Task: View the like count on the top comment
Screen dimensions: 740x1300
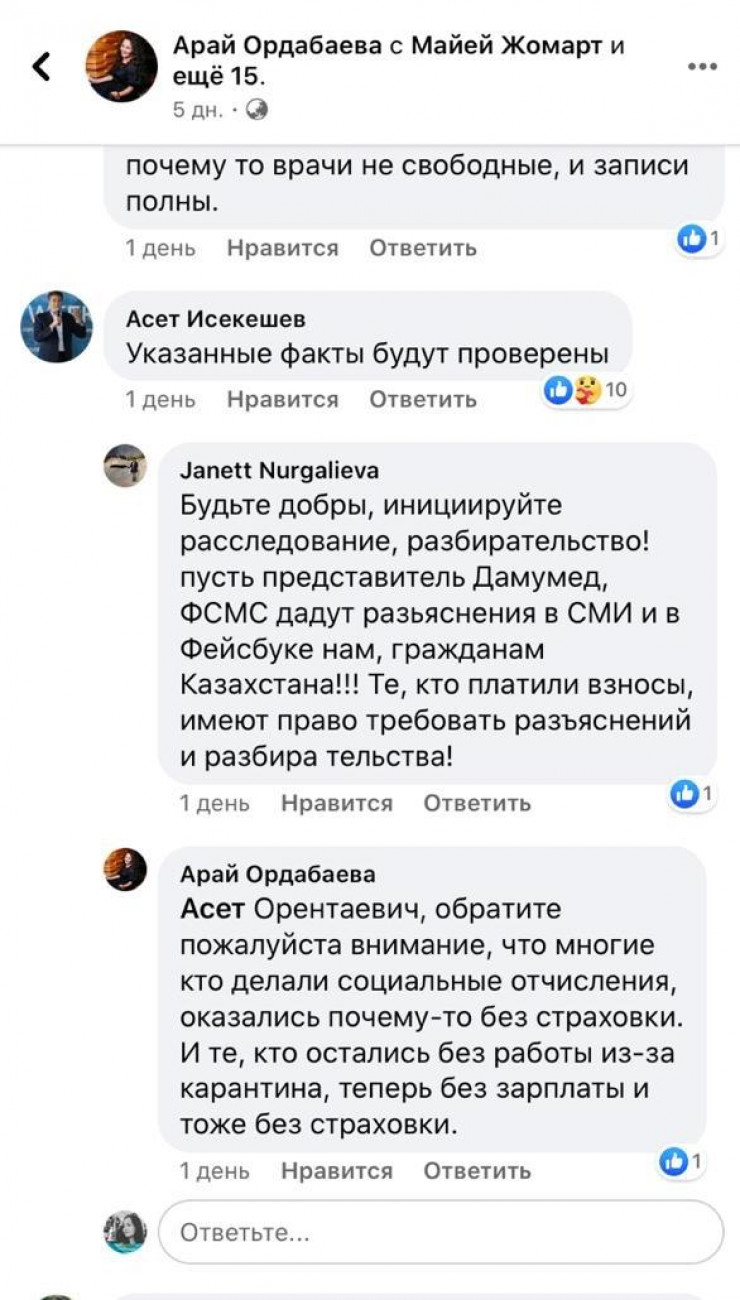Action: pyautogui.click(x=699, y=239)
